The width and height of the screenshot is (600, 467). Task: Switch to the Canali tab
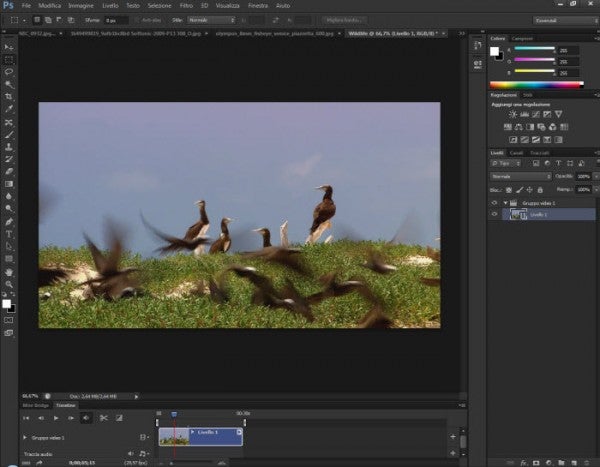tap(517, 153)
